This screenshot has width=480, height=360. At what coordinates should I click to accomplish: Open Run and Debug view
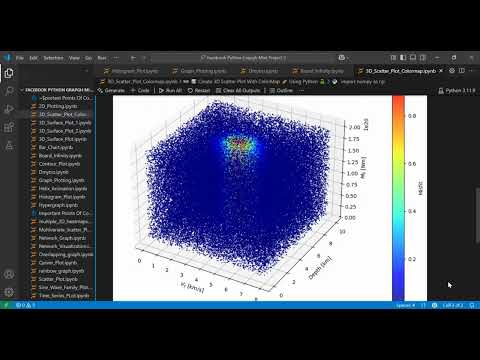pyautogui.click(x=9, y=109)
